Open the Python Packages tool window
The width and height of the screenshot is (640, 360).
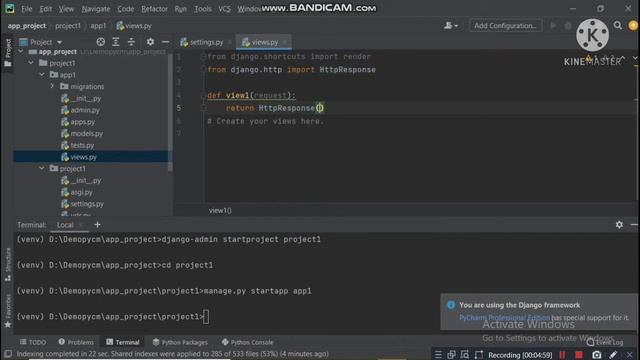(180, 342)
